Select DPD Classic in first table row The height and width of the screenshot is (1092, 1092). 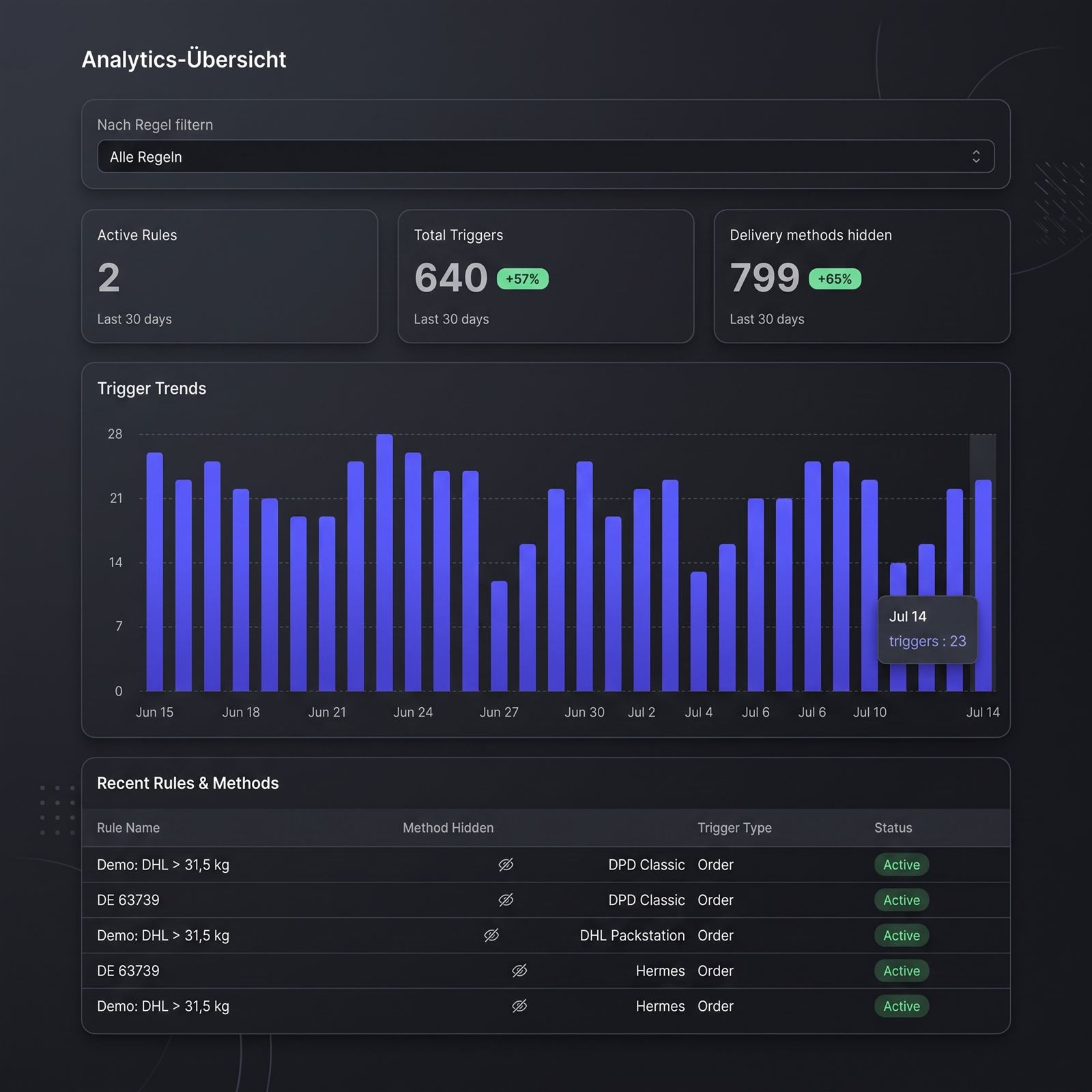click(x=646, y=865)
